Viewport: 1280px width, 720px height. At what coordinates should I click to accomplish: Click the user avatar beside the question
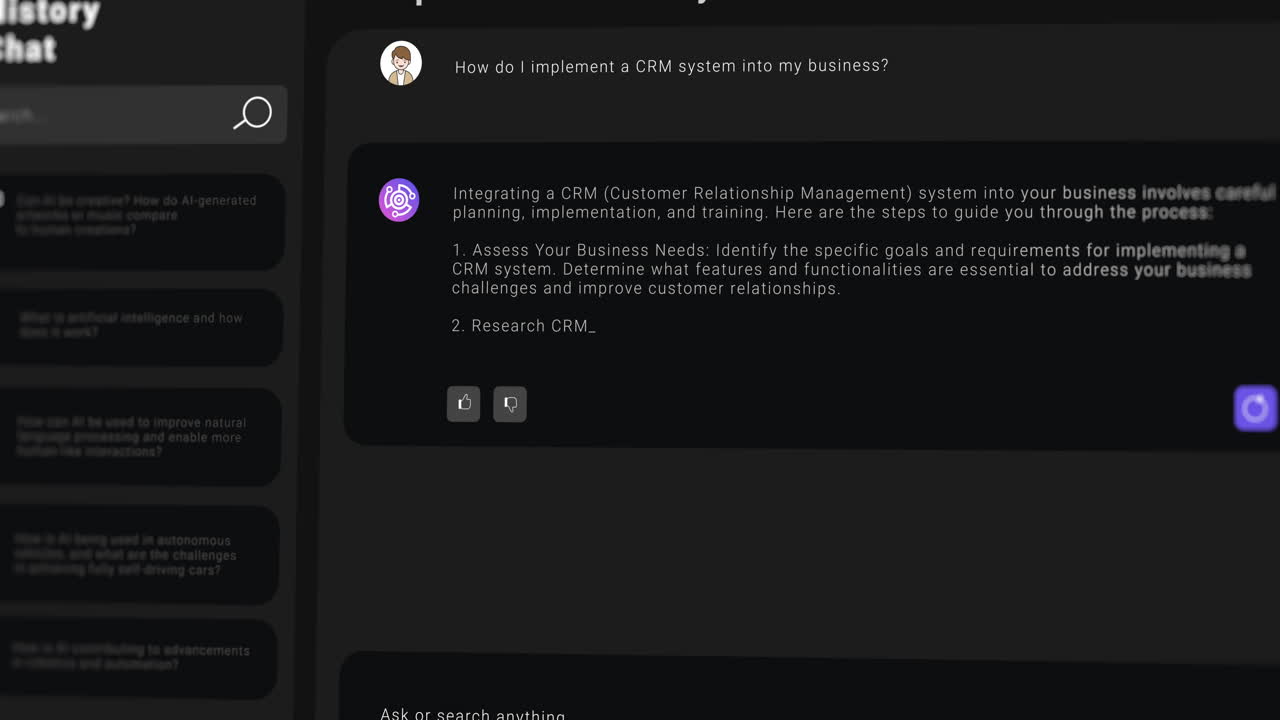pyautogui.click(x=401, y=64)
